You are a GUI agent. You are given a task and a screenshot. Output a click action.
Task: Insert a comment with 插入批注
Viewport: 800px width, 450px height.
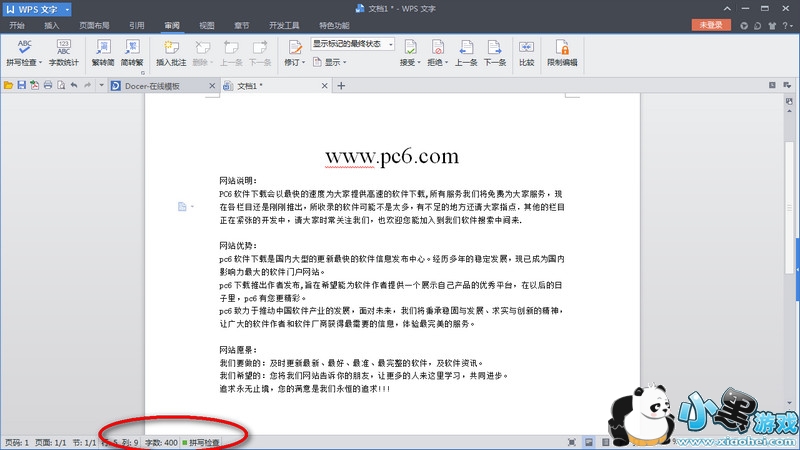[x=171, y=53]
